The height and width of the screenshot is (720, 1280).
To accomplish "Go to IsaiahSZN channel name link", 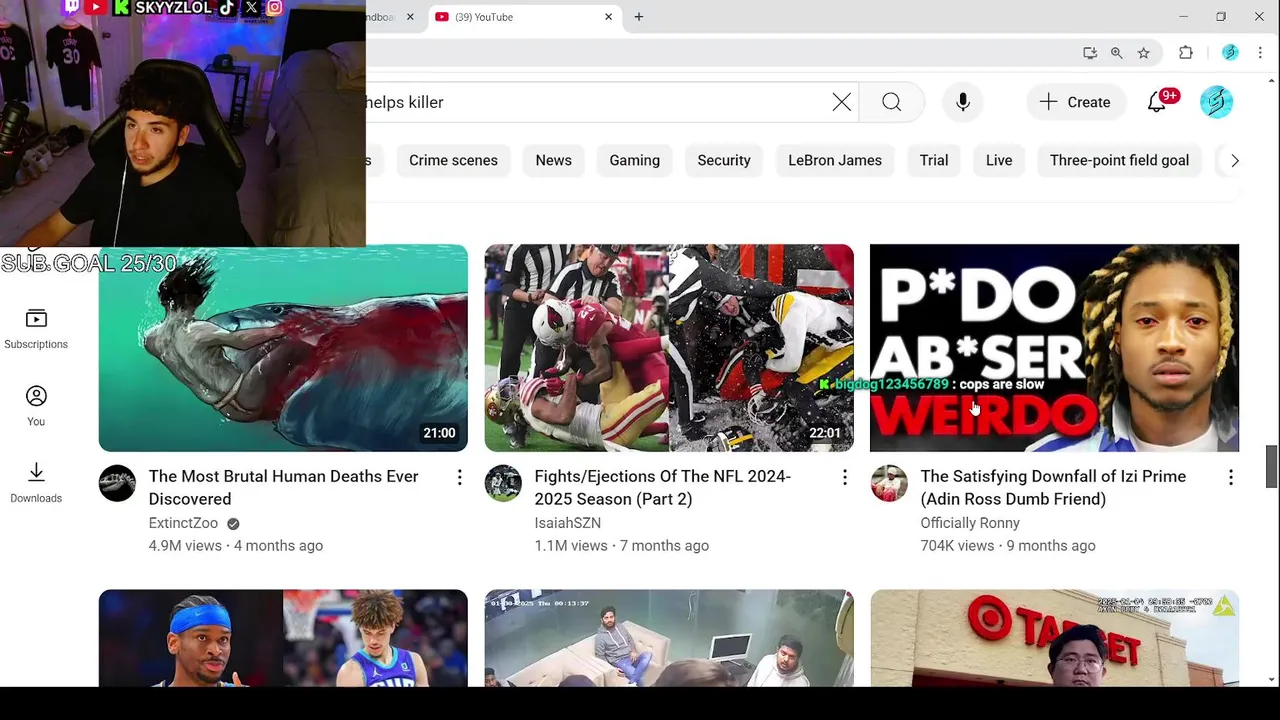I will click(567, 523).
